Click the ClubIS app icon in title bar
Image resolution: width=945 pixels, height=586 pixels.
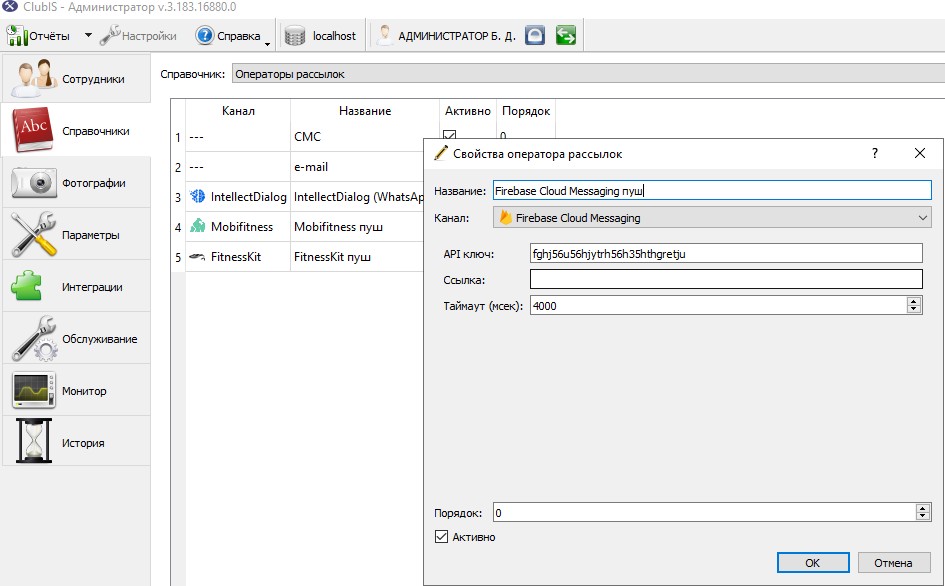point(10,7)
